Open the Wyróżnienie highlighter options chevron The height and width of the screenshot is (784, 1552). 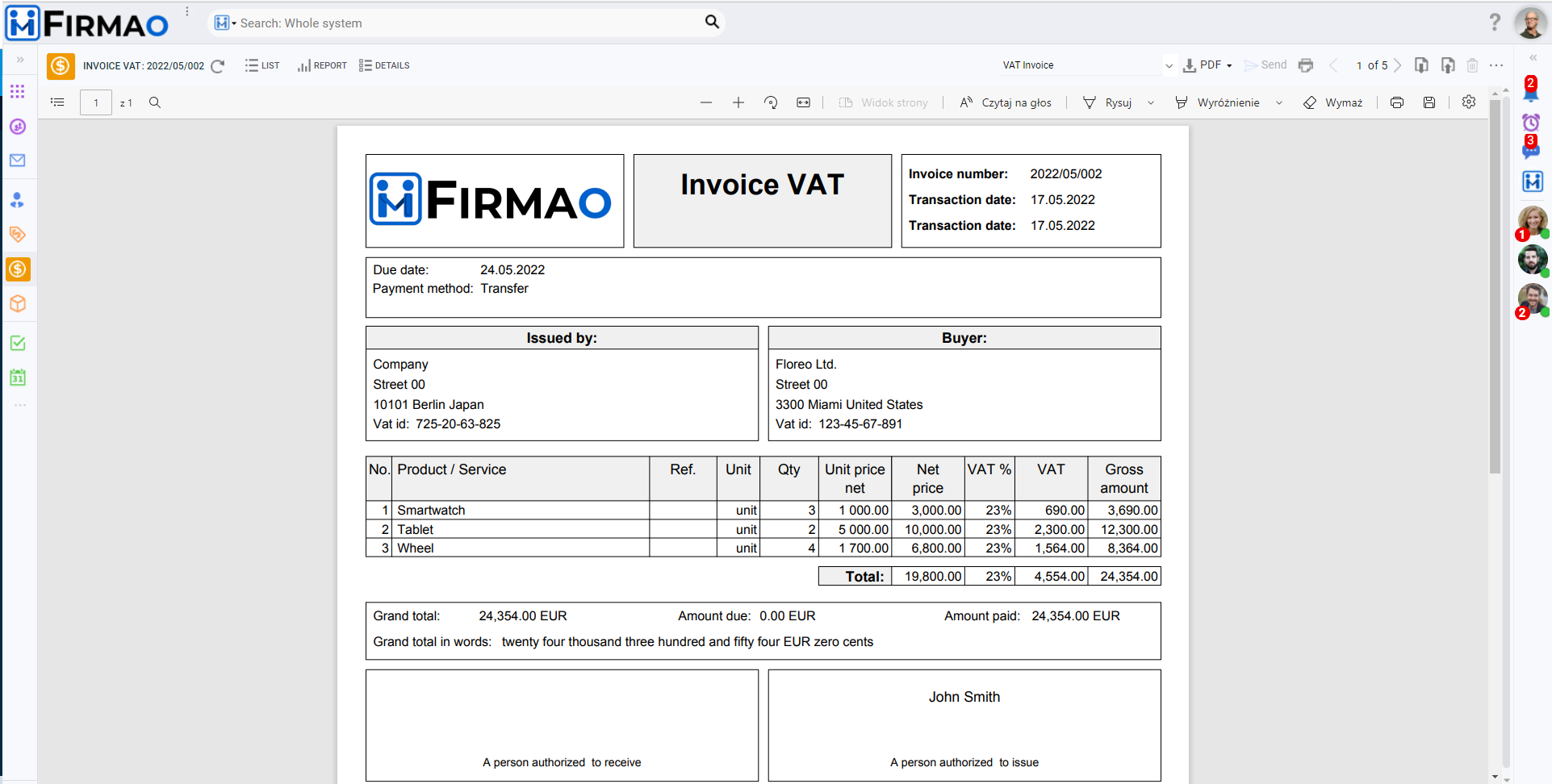point(1279,102)
